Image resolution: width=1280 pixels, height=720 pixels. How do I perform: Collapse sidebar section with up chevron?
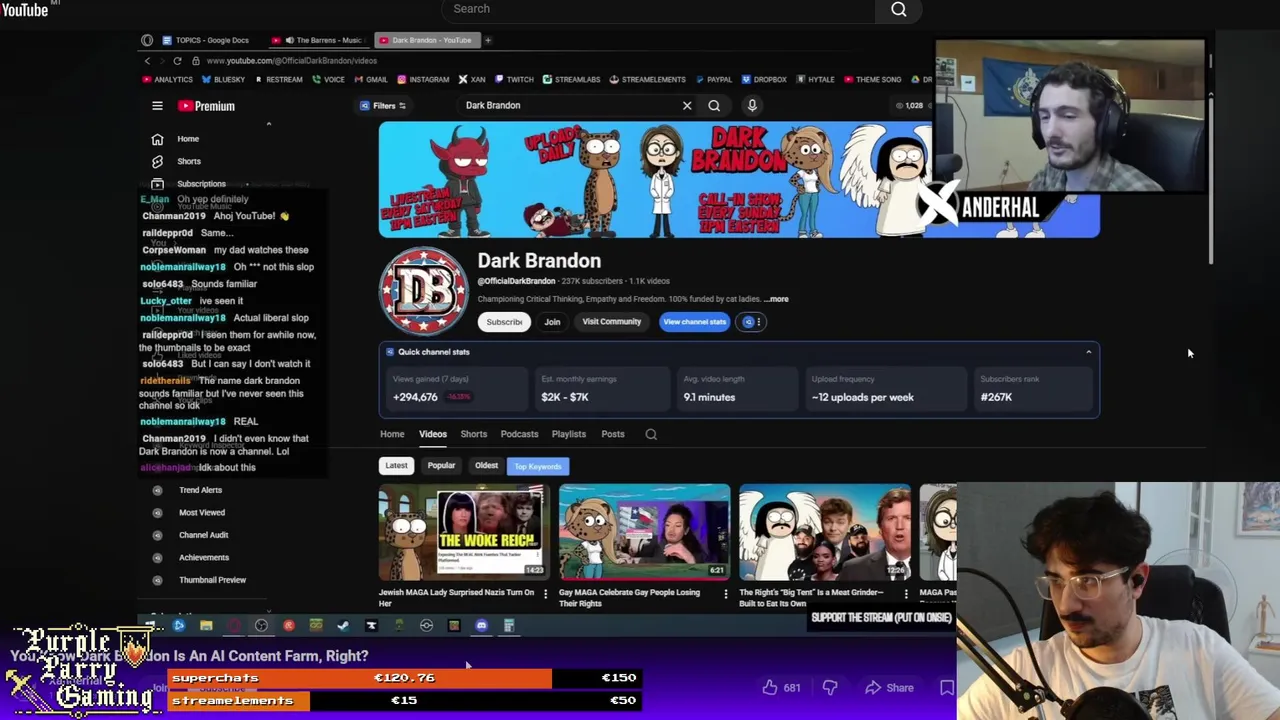coord(268,124)
